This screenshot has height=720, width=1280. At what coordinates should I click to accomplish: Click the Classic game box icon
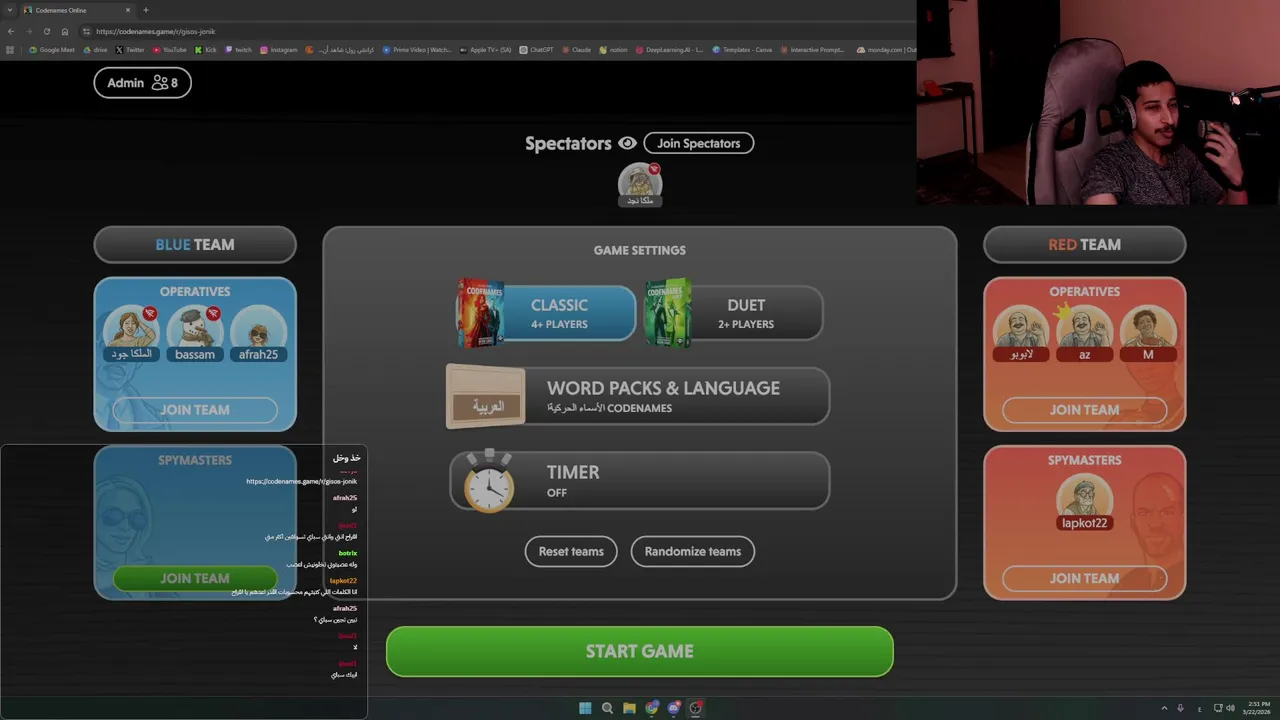480,313
